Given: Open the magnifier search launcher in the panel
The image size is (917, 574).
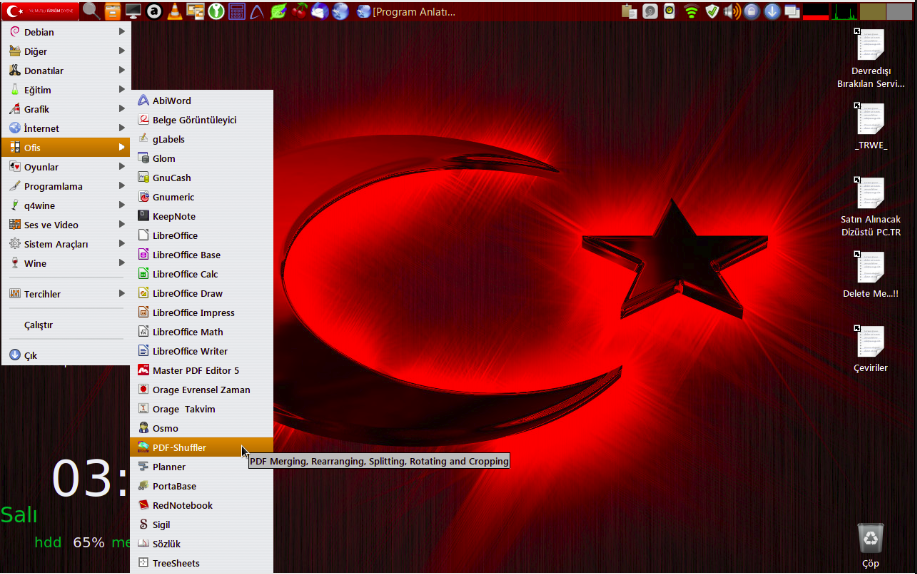Looking at the screenshot, I should click(91, 11).
